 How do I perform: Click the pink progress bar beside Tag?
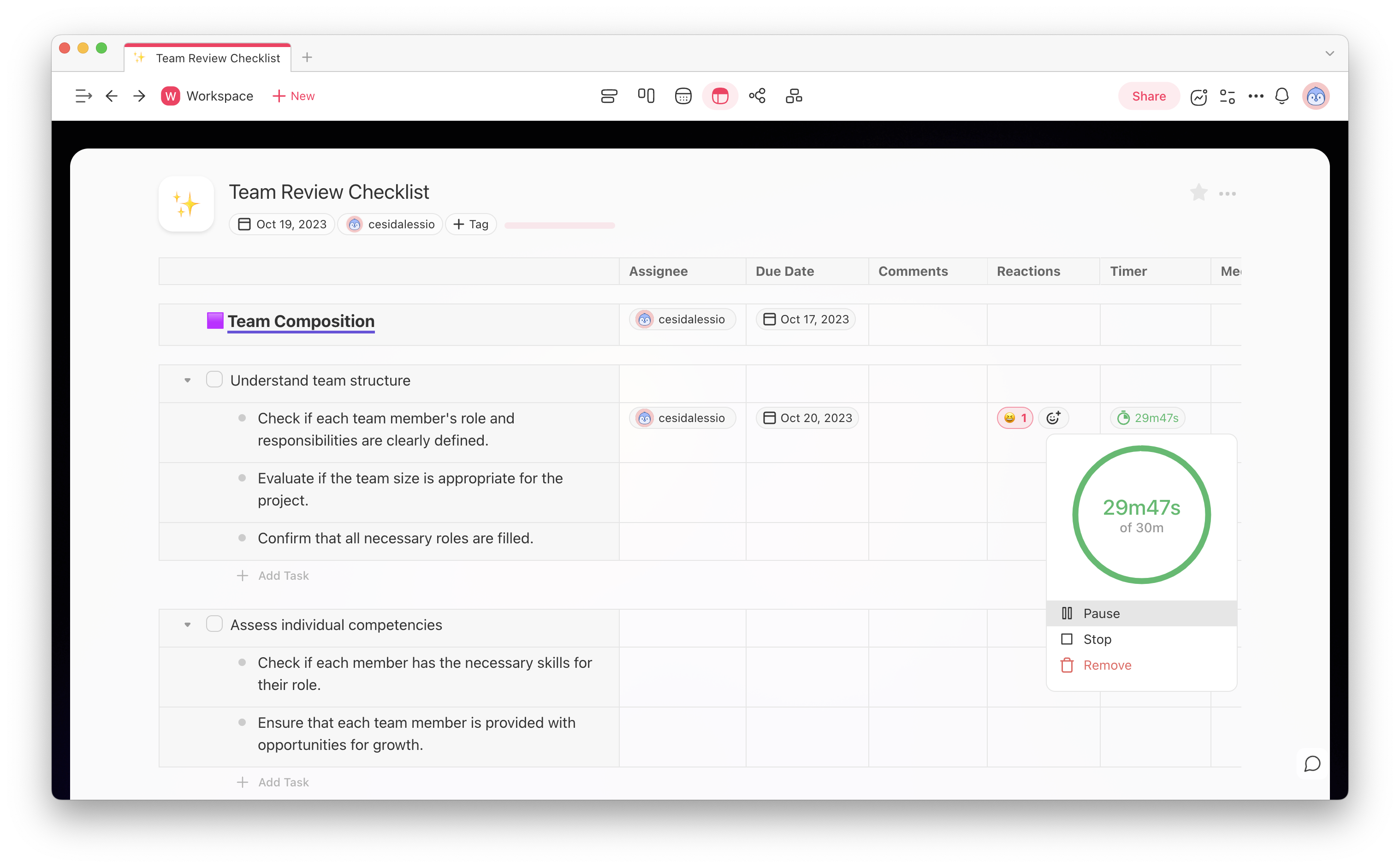(559, 225)
